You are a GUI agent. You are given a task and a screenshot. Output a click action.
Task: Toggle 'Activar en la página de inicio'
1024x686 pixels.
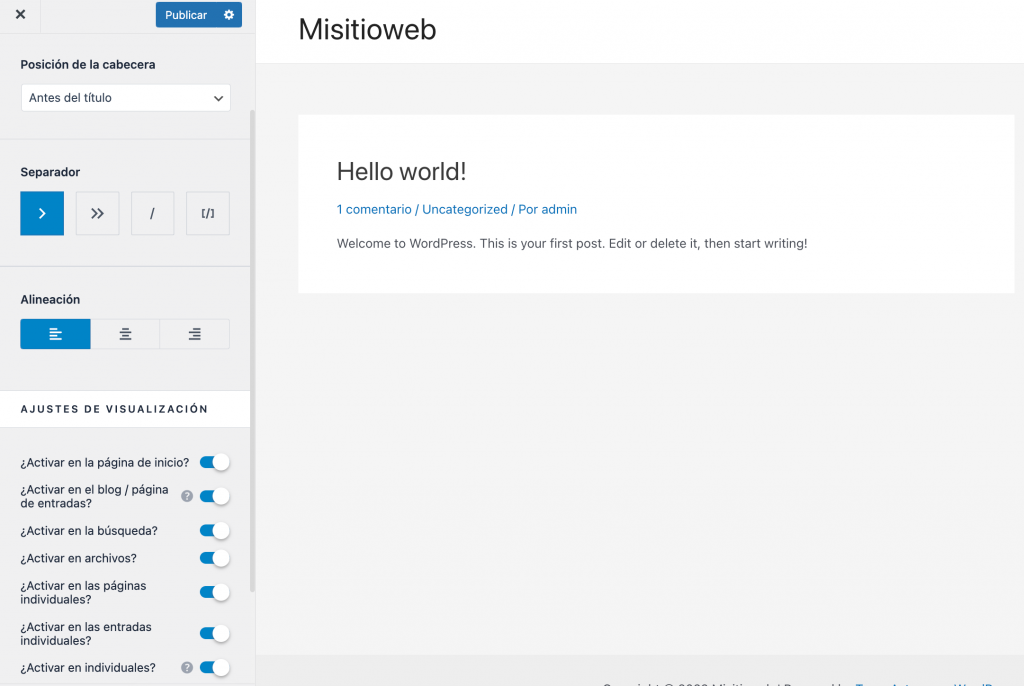[x=214, y=462]
